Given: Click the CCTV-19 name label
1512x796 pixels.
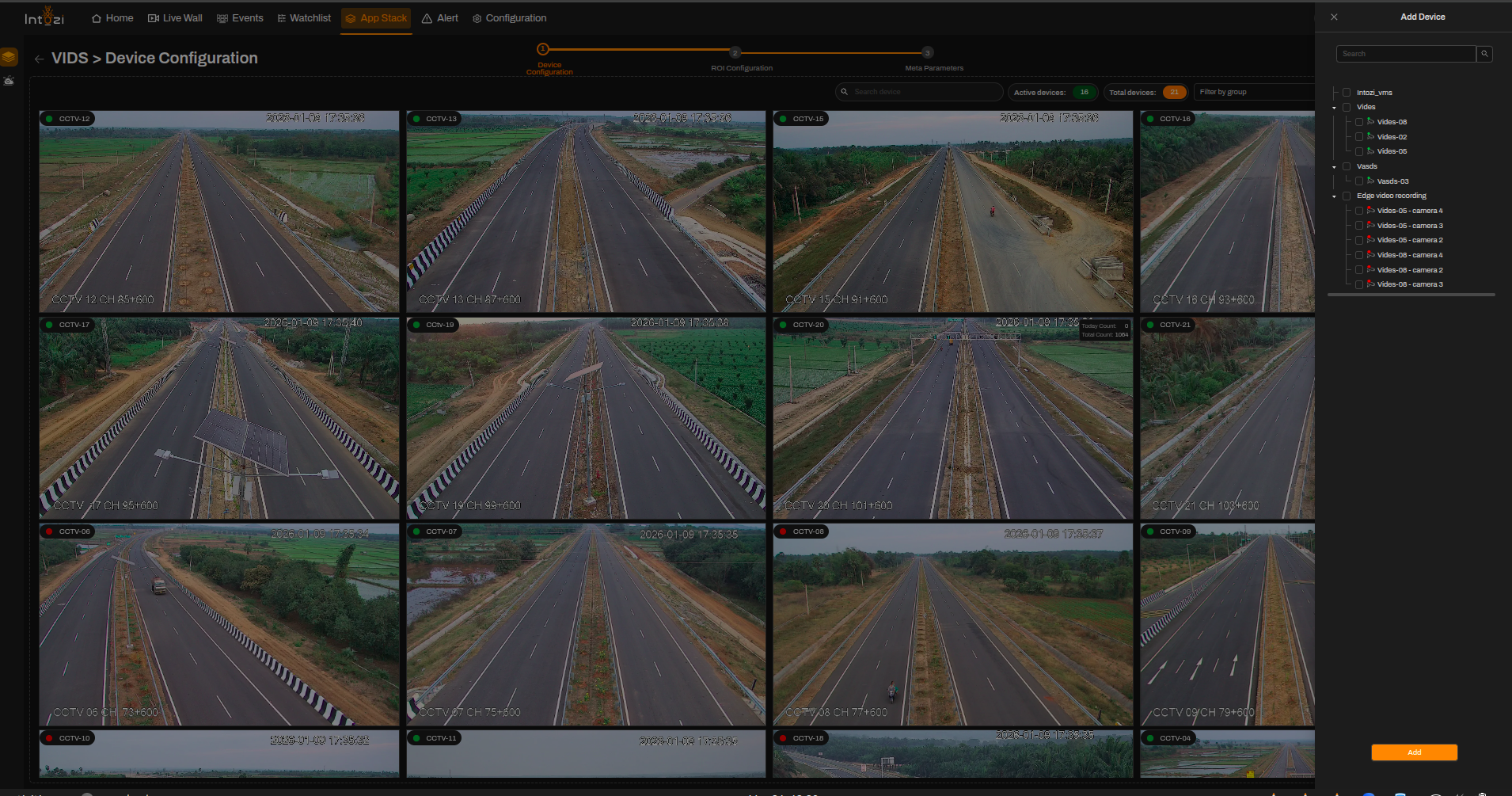Looking at the screenshot, I should (440, 325).
